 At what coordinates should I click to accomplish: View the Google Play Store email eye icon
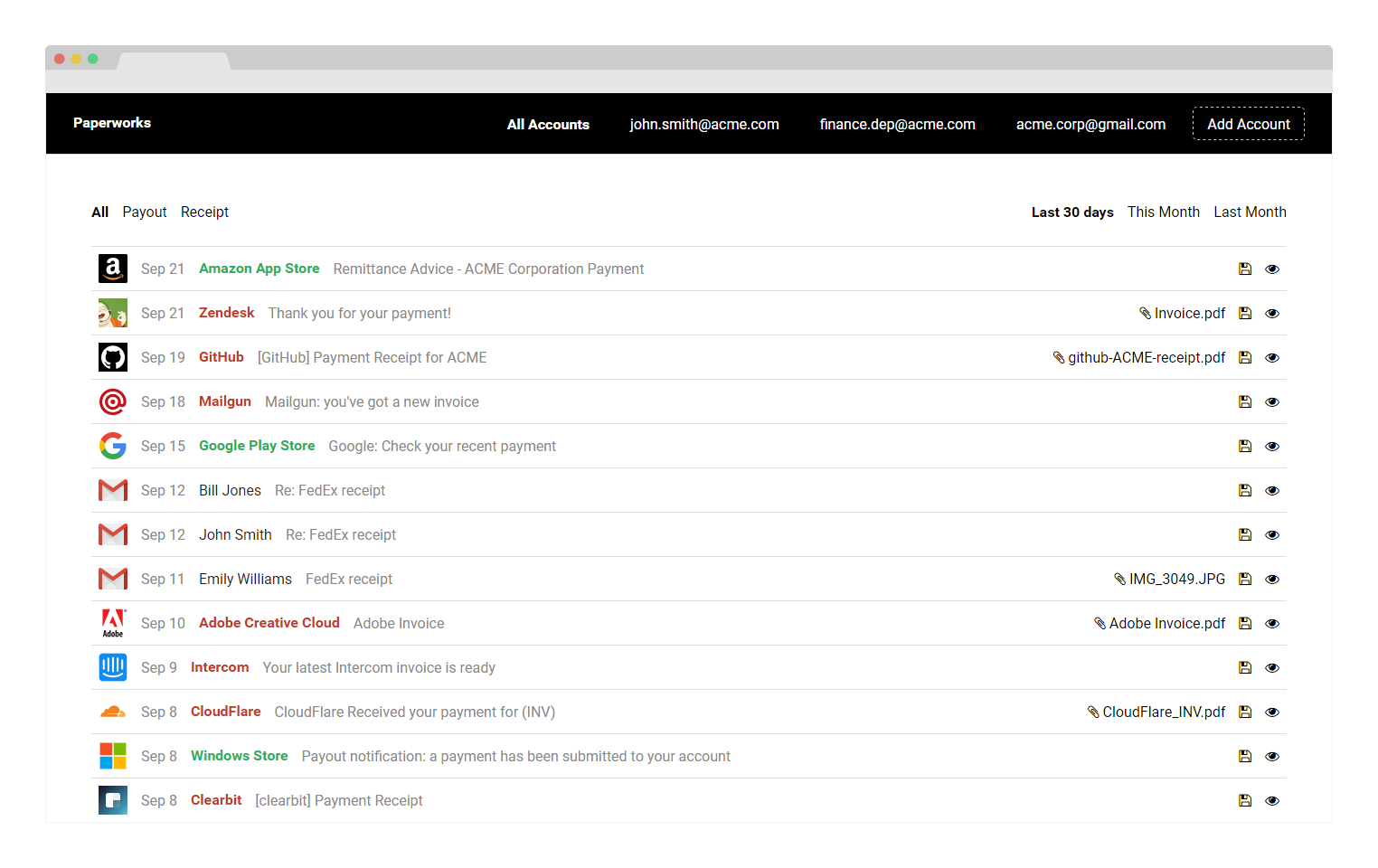point(1272,446)
